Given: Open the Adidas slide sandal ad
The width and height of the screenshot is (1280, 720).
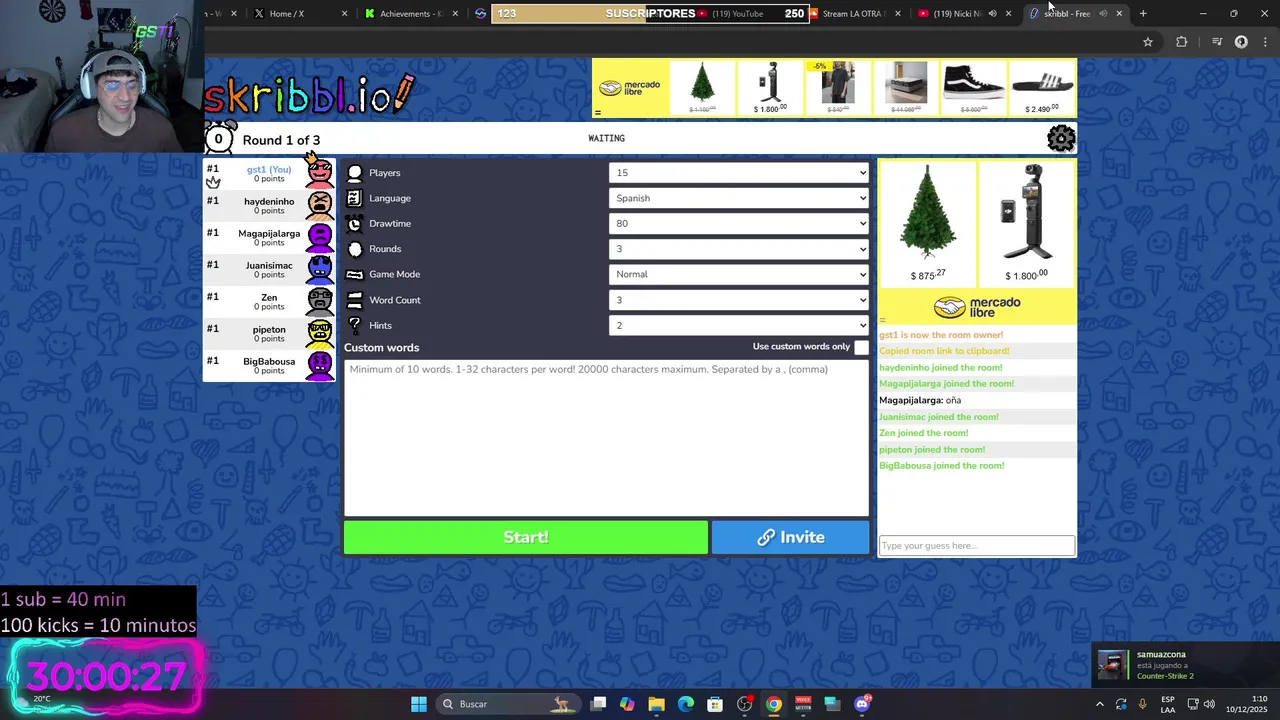Looking at the screenshot, I should point(1042,87).
